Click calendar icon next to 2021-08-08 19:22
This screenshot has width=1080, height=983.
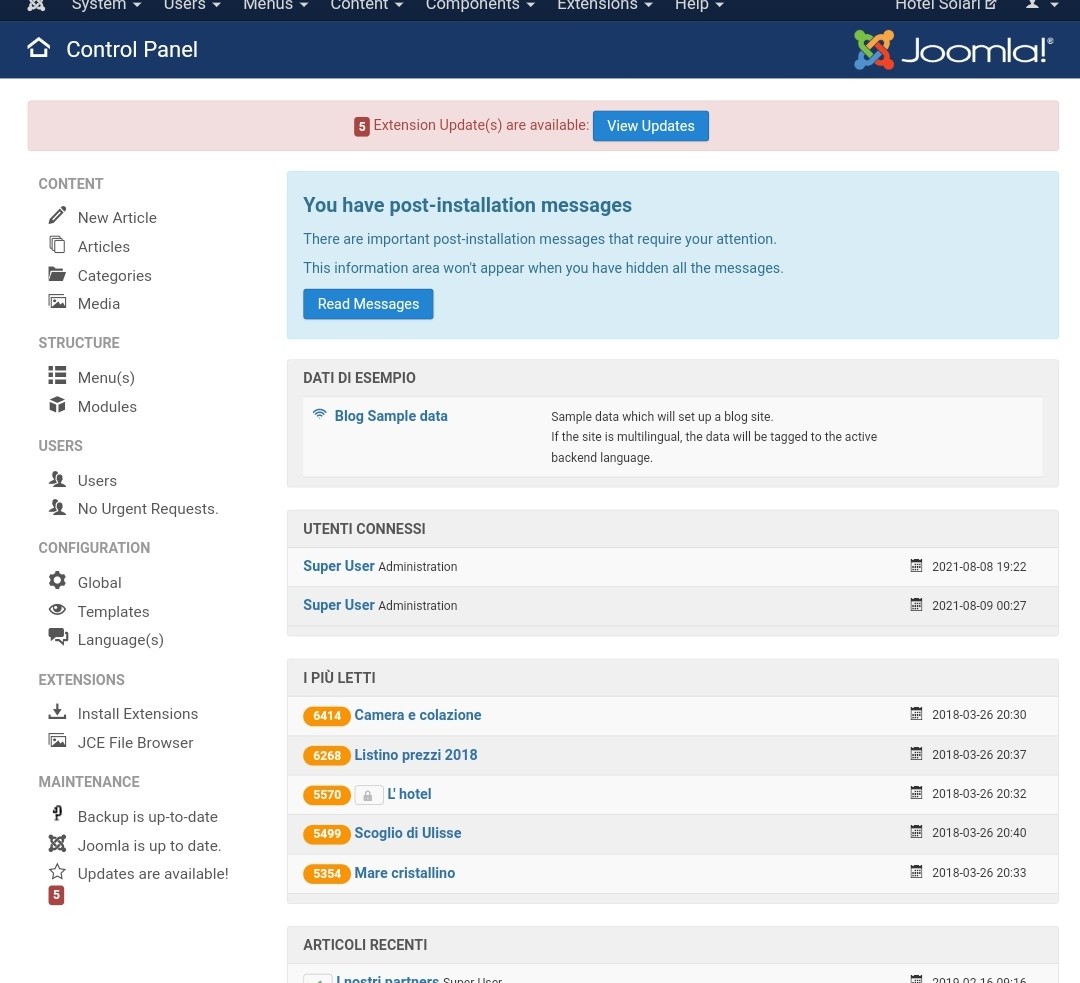point(916,566)
